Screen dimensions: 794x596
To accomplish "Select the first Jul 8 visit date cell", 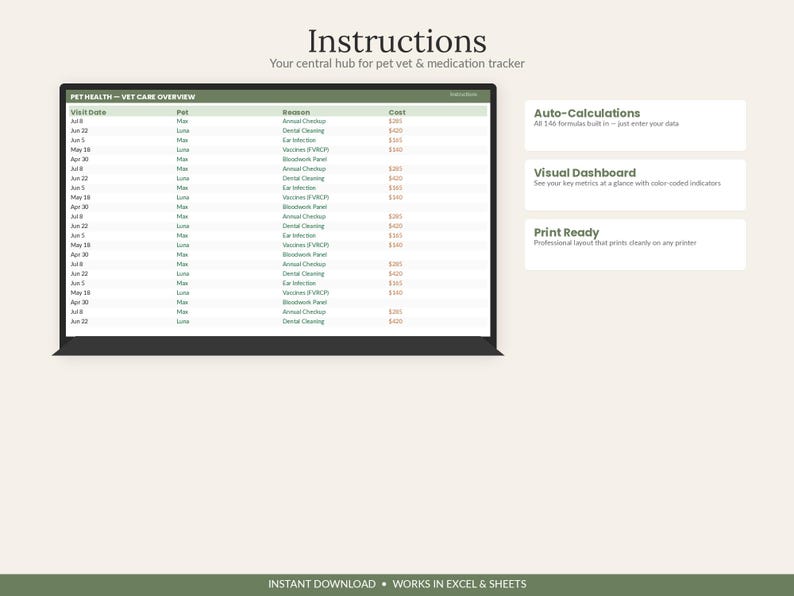I will tap(76, 121).
